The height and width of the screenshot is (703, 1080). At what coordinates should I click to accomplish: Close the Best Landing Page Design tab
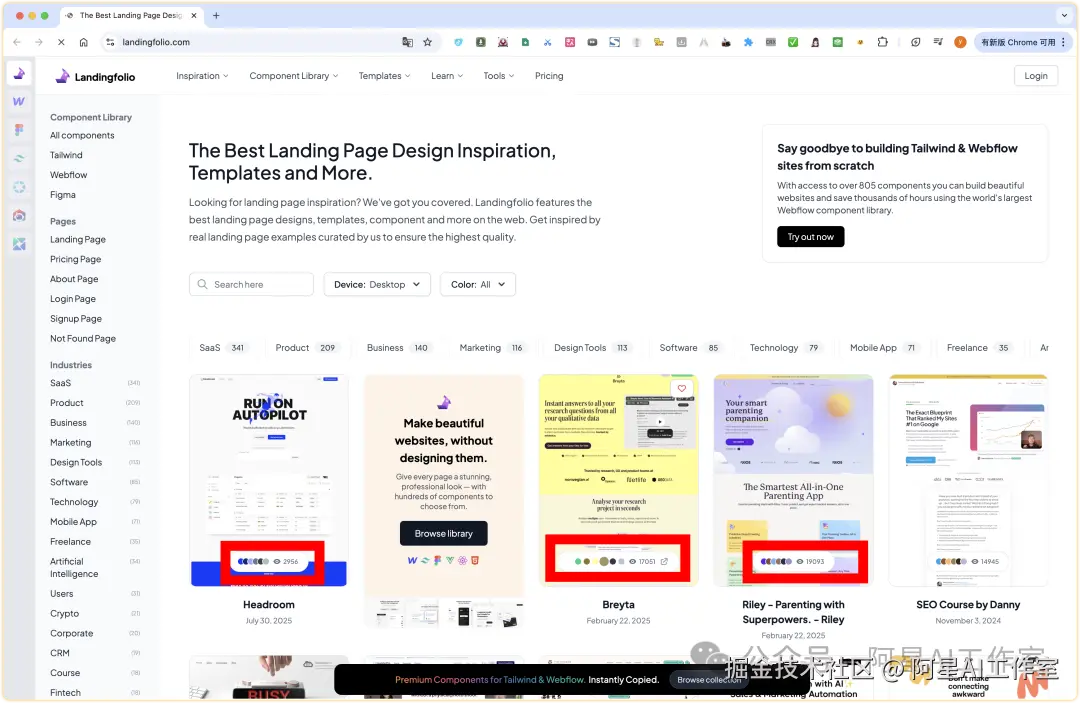194,15
